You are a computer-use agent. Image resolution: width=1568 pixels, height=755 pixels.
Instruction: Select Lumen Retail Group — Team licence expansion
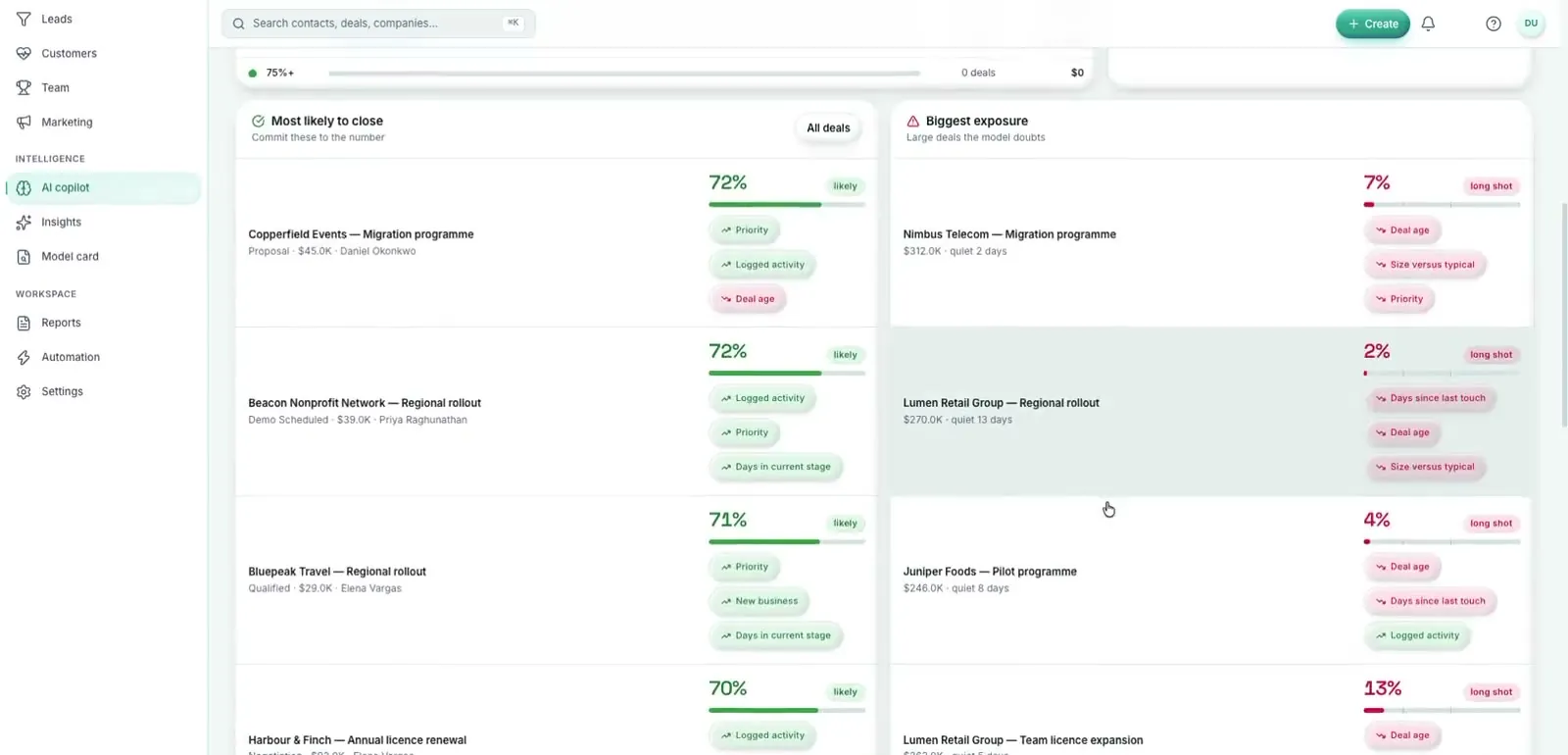pos(1210,710)
